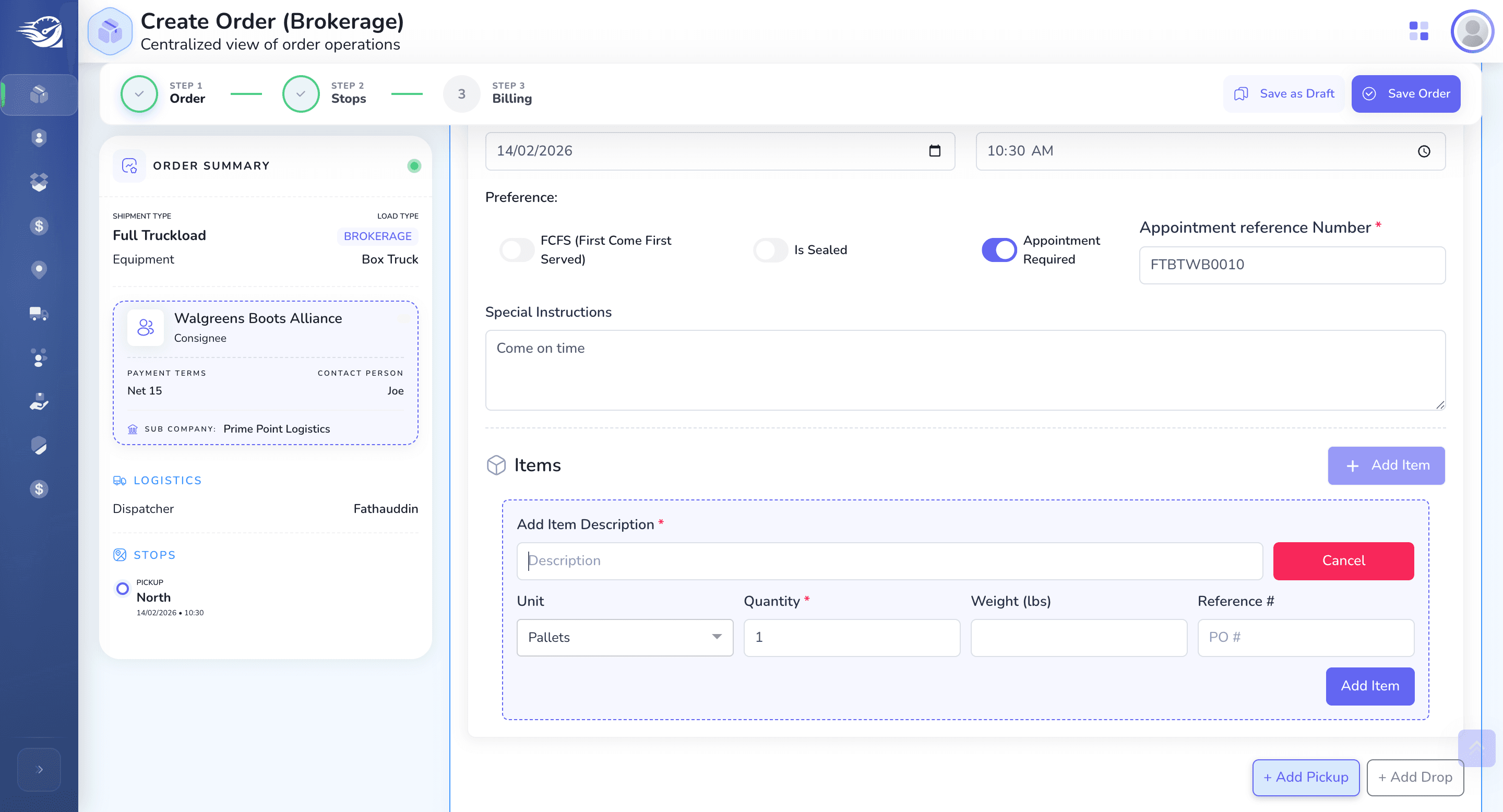Disable the Appointment Required switch
This screenshot has width=1503, height=812.
pyautogui.click(x=999, y=249)
